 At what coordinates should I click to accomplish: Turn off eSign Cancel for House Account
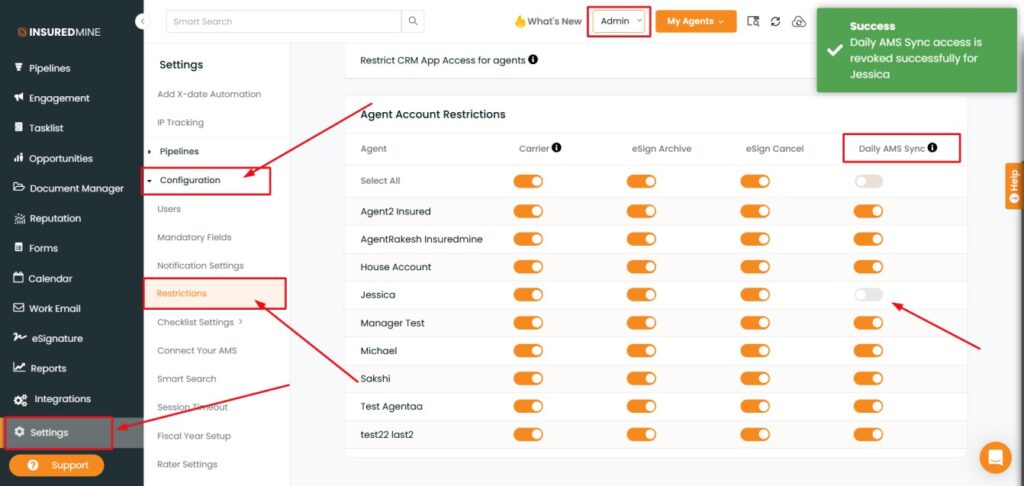[x=755, y=267]
